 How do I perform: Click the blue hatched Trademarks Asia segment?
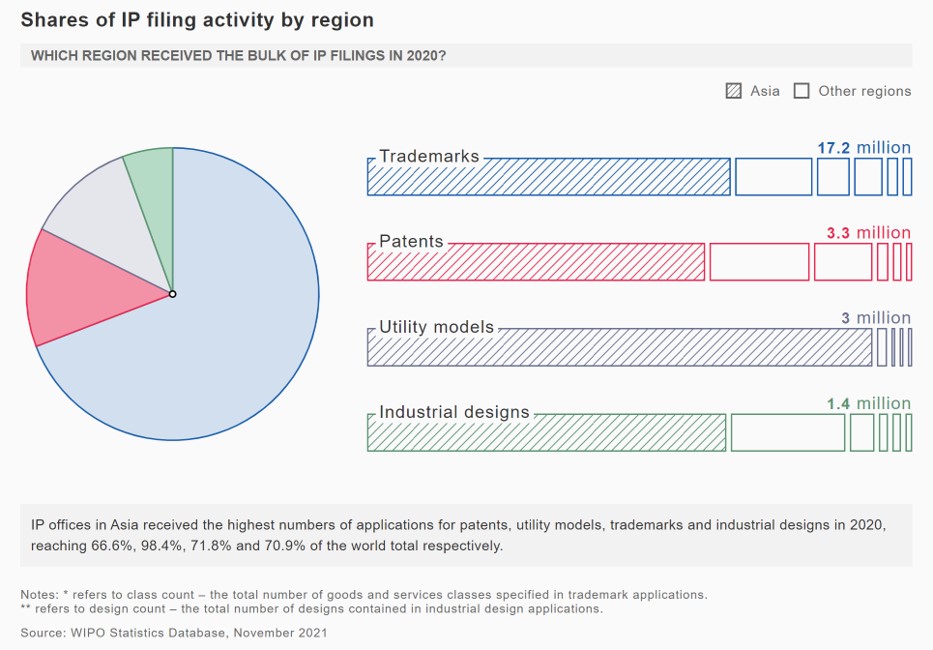click(548, 178)
